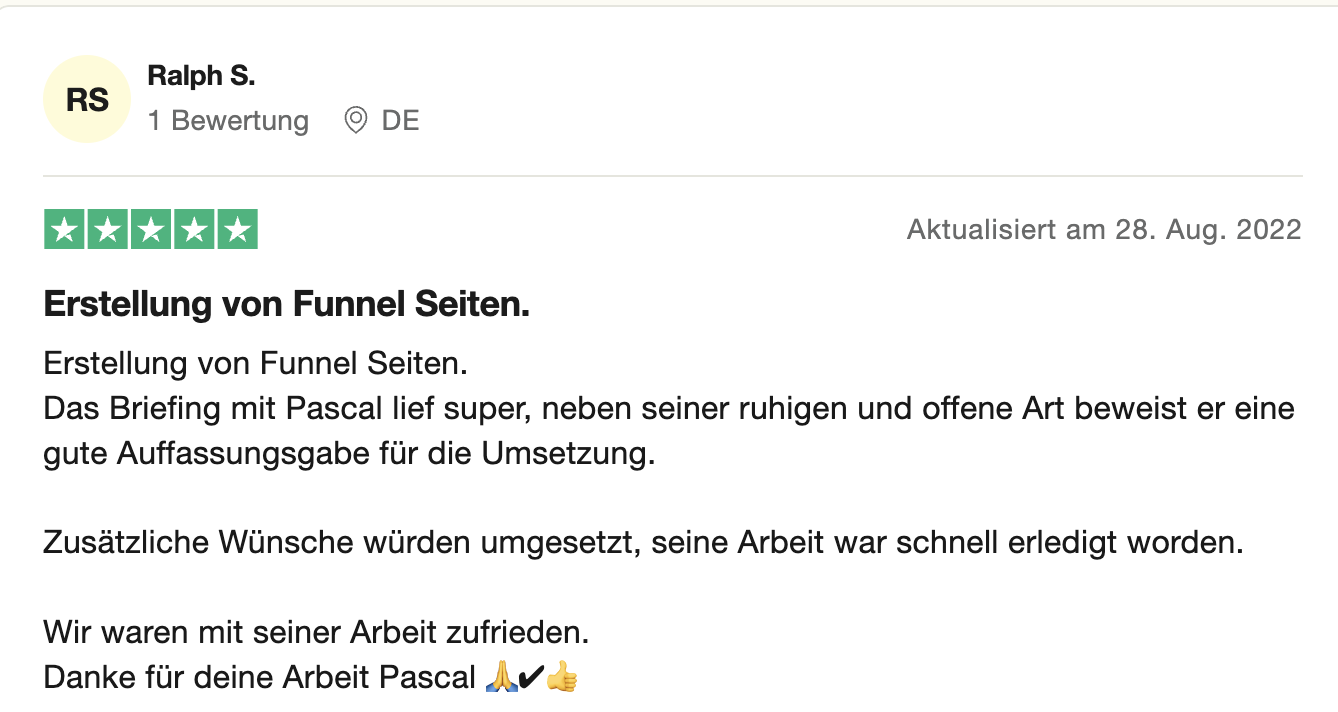Click the second green rating star

[107, 230]
